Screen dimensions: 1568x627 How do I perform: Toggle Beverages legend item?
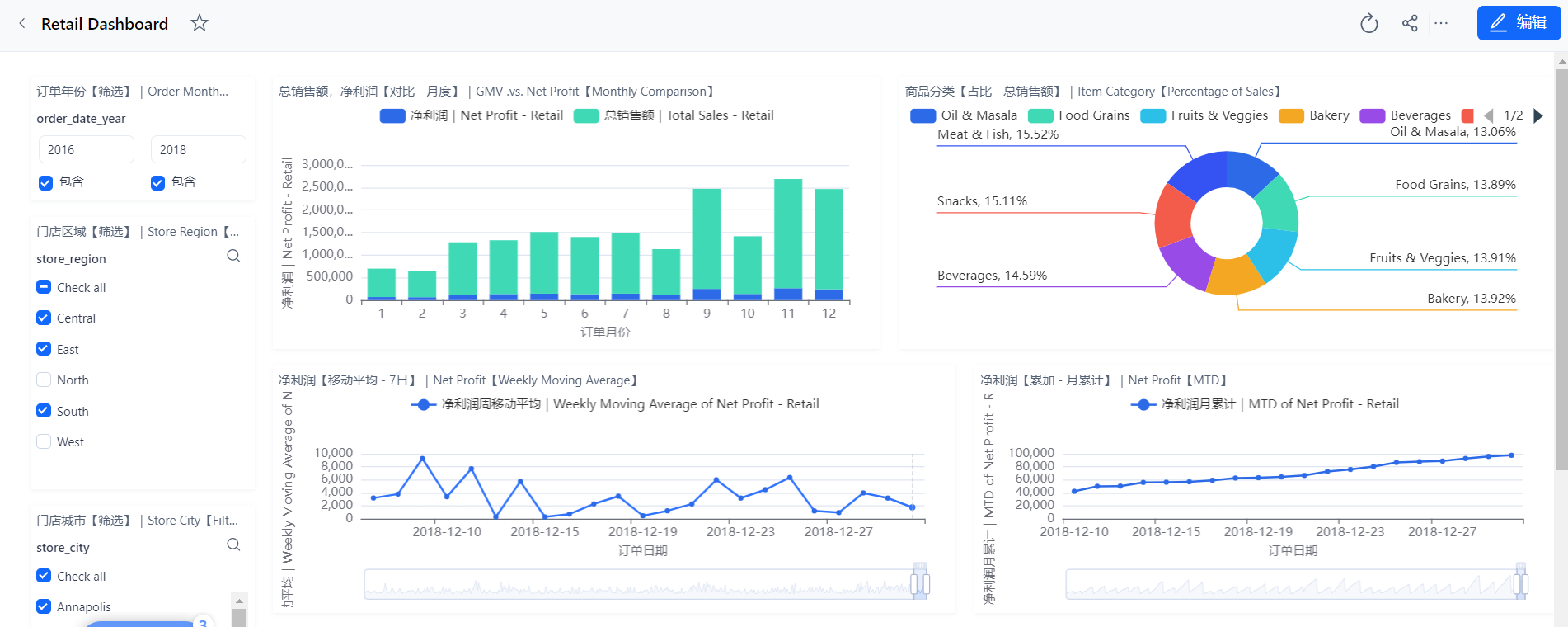point(1406,115)
